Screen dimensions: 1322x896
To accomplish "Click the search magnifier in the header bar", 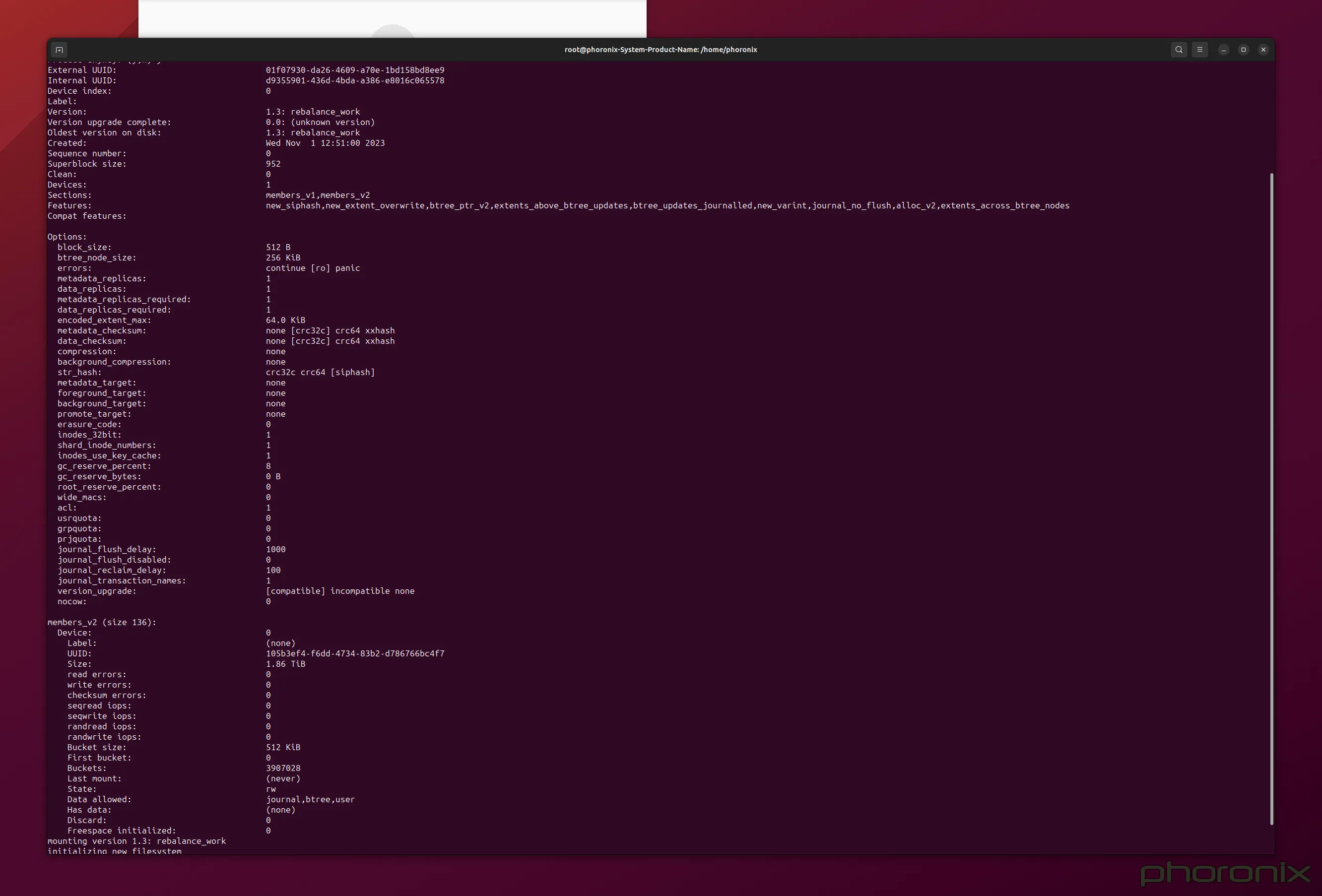I will [1179, 50].
